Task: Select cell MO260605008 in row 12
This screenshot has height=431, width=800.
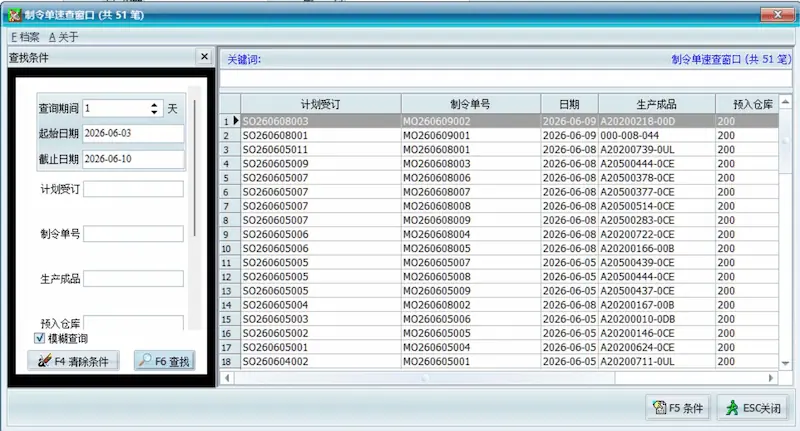Action: coord(470,276)
